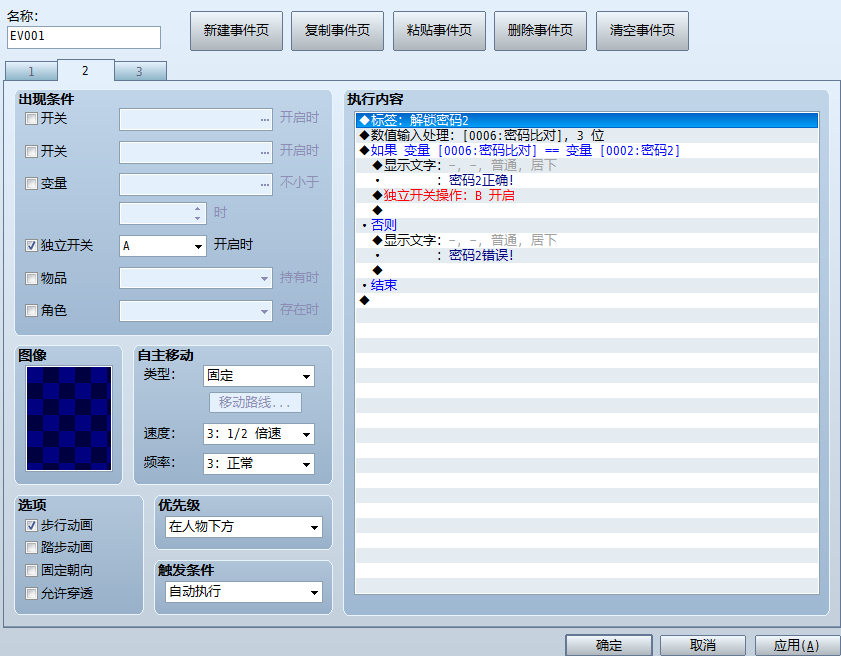Select the 否则 branch line
The width and height of the screenshot is (841, 656).
click(587, 225)
